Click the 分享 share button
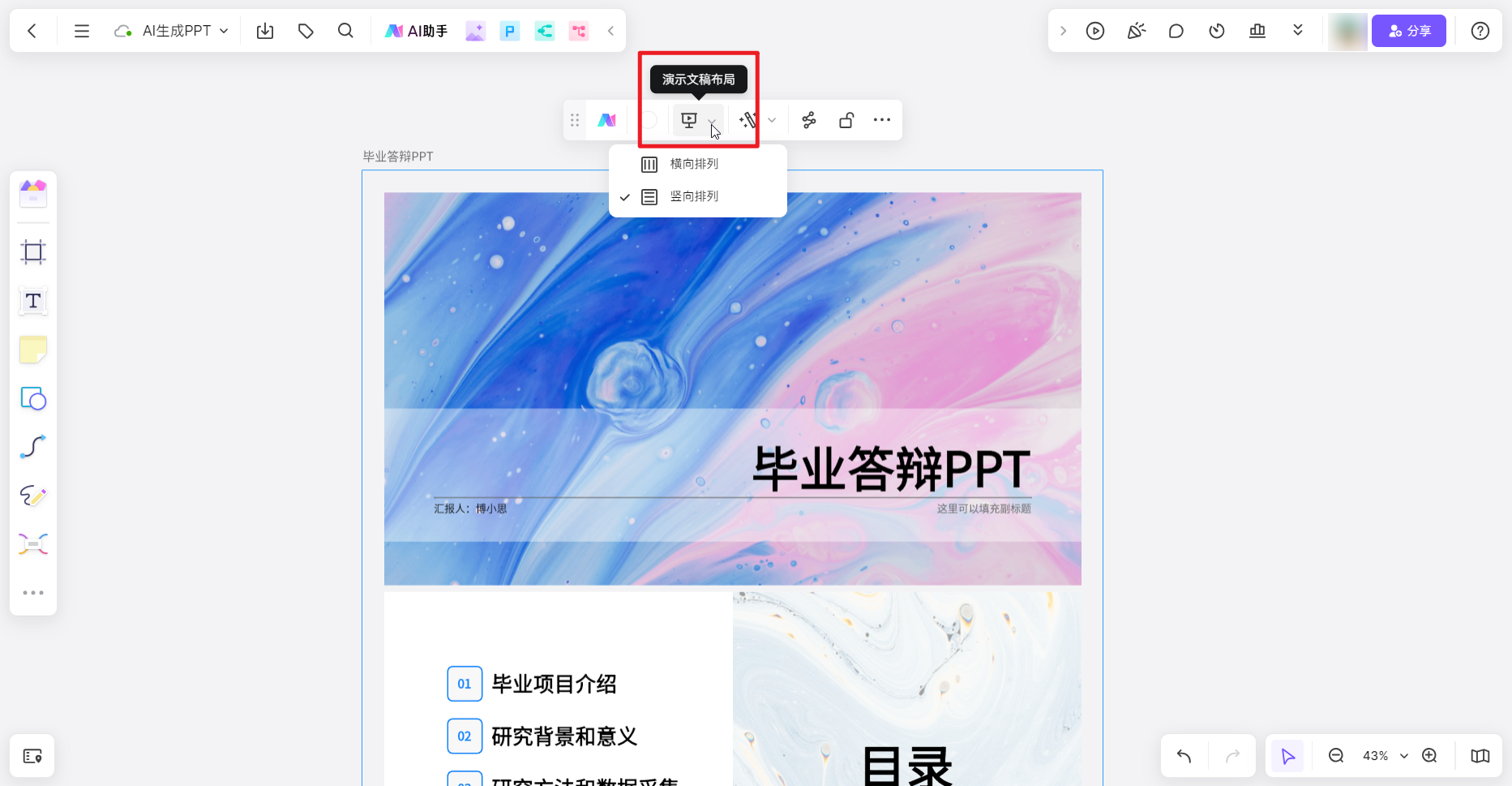Image resolution: width=1512 pixels, height=786 pixels. coord(1409,31)
